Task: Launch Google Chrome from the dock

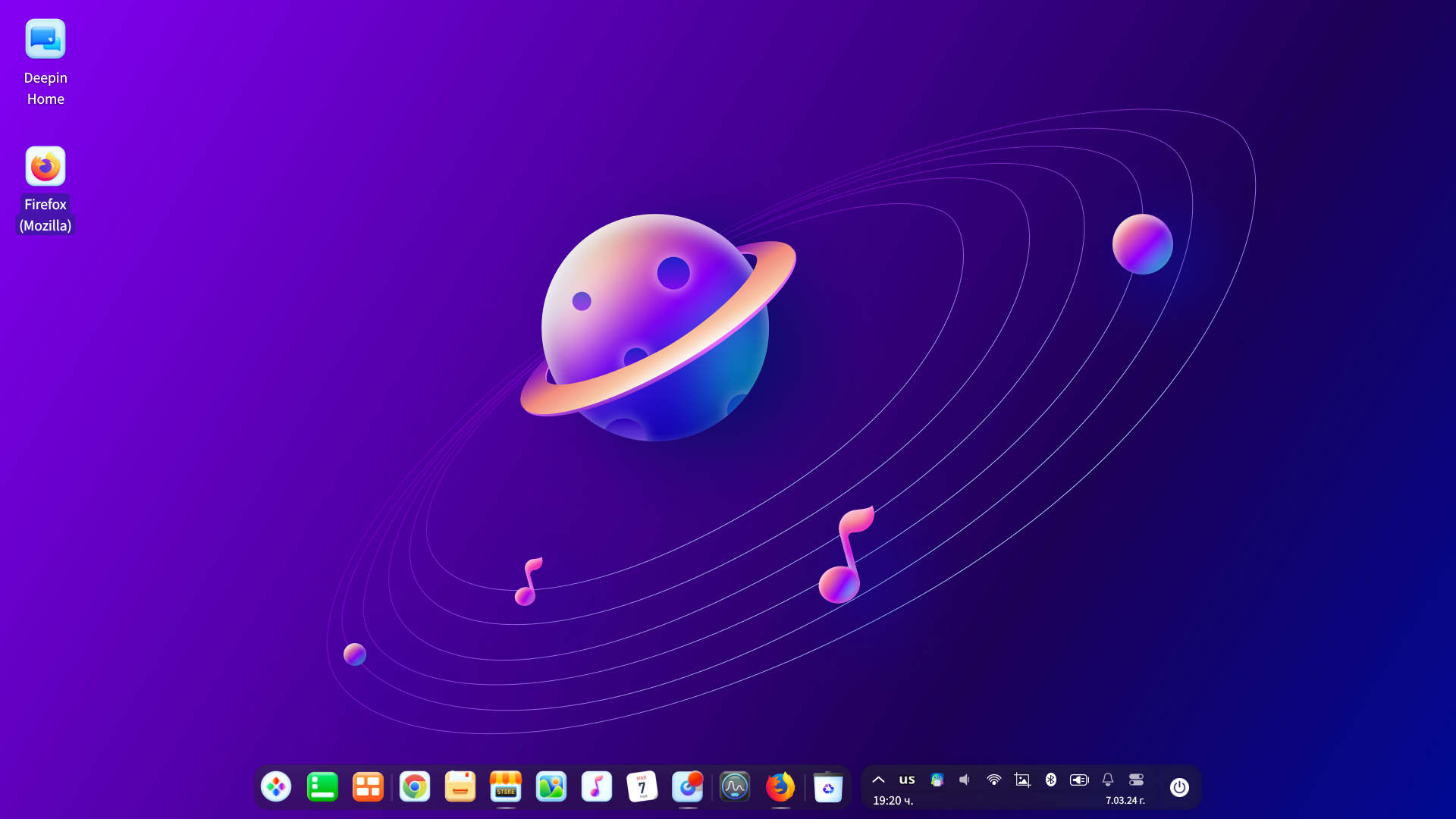Action: point(415,787)
